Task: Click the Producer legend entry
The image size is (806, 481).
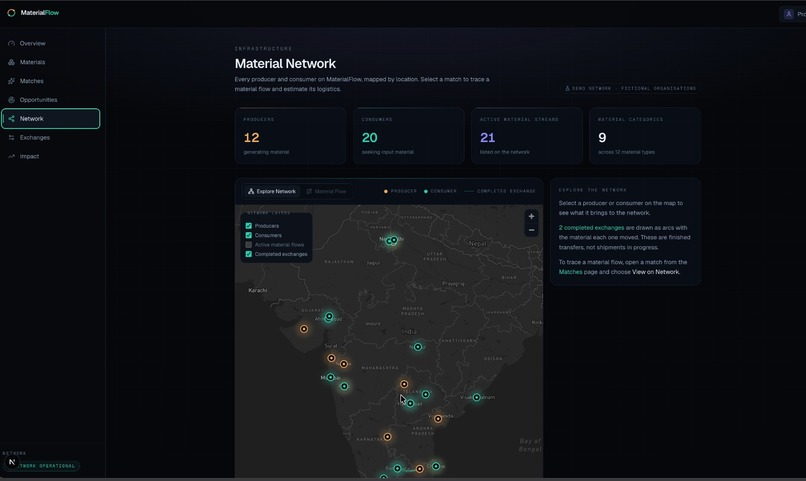Action: (400, 191)
